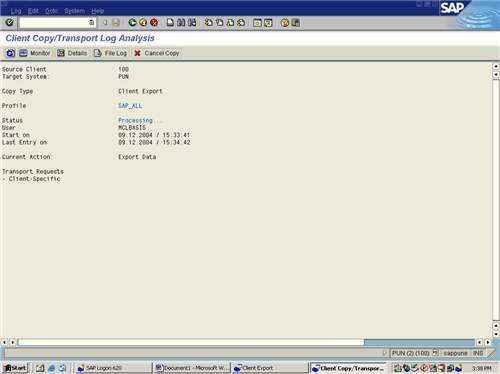The height and width of the screenshot is (374, 500).
Task: Click the Print icon in standard toolbar
Action: (x=170, y=22)
